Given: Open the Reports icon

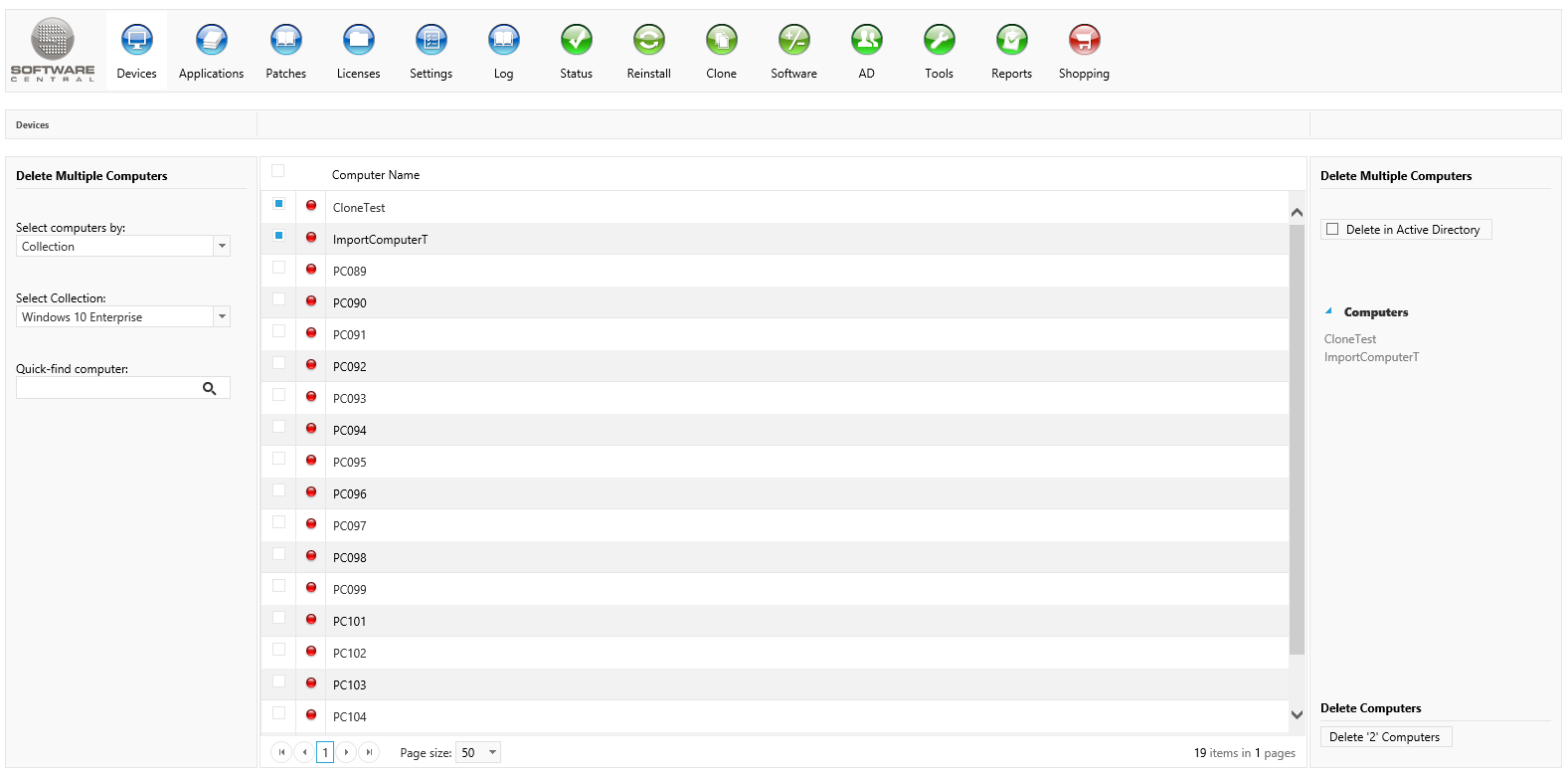Looking at the screenshot, I should [x=1011, y=41].
